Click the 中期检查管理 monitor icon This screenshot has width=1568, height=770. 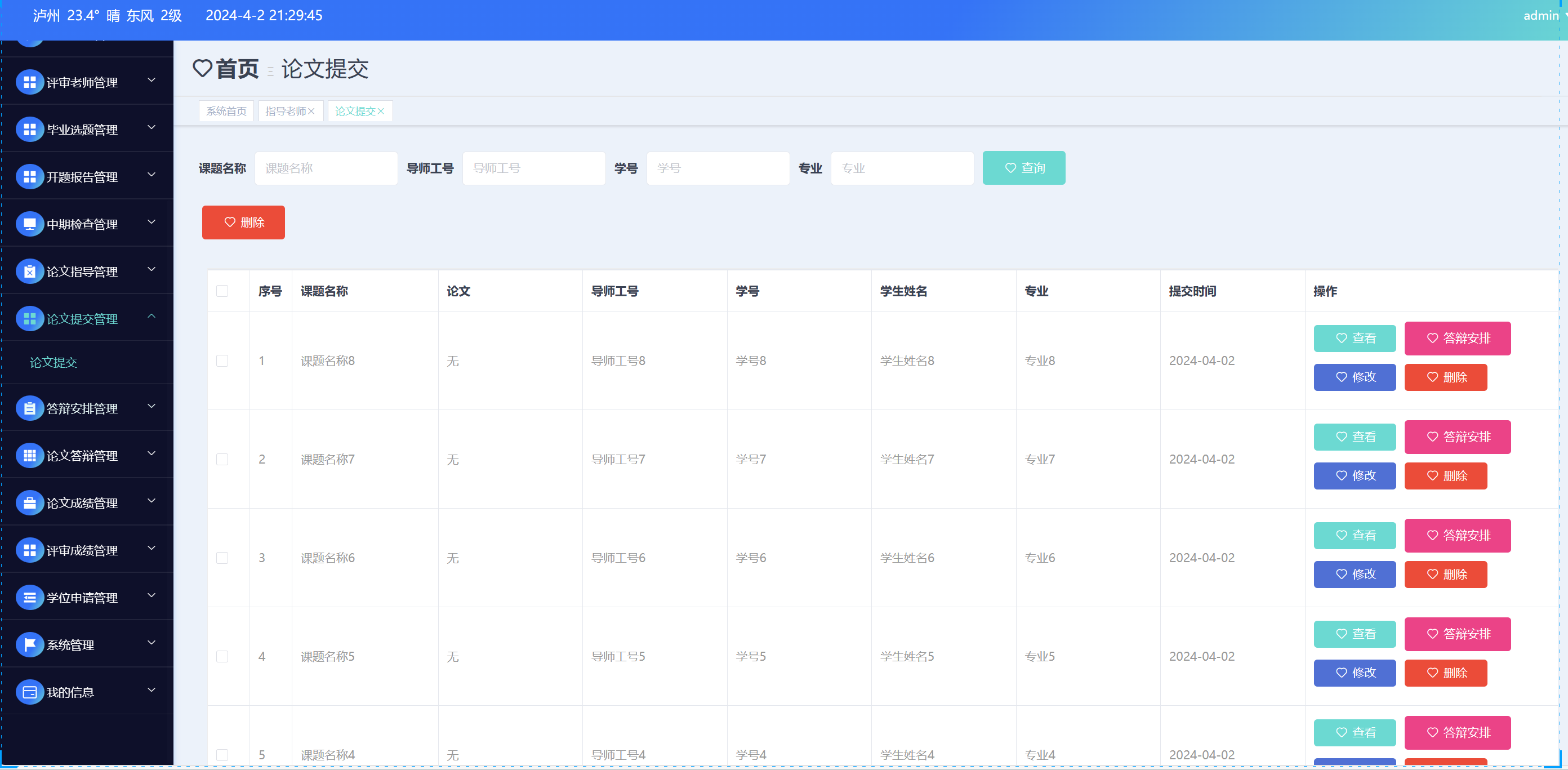(29, 224)
